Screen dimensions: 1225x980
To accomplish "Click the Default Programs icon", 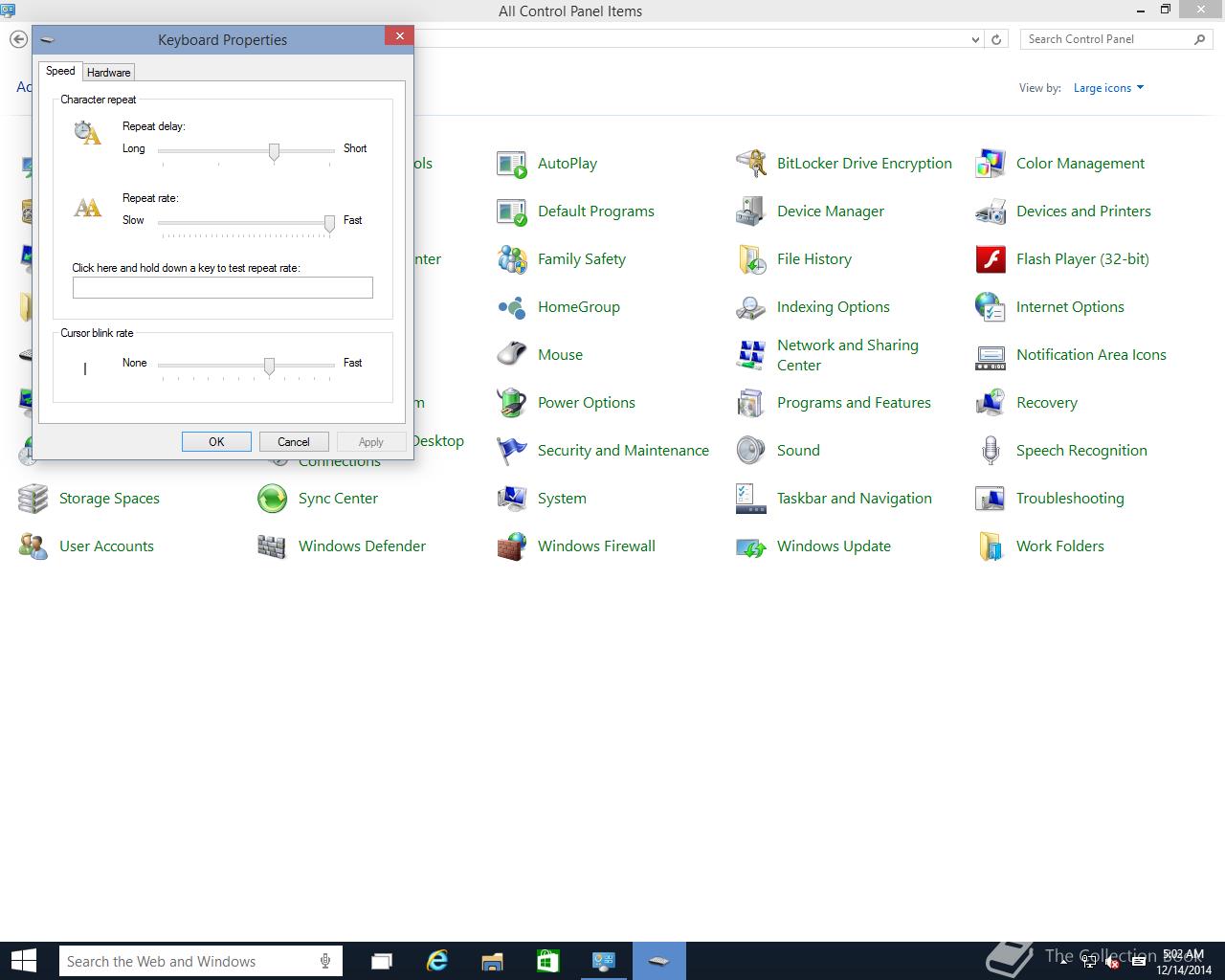I will point(512,212).
